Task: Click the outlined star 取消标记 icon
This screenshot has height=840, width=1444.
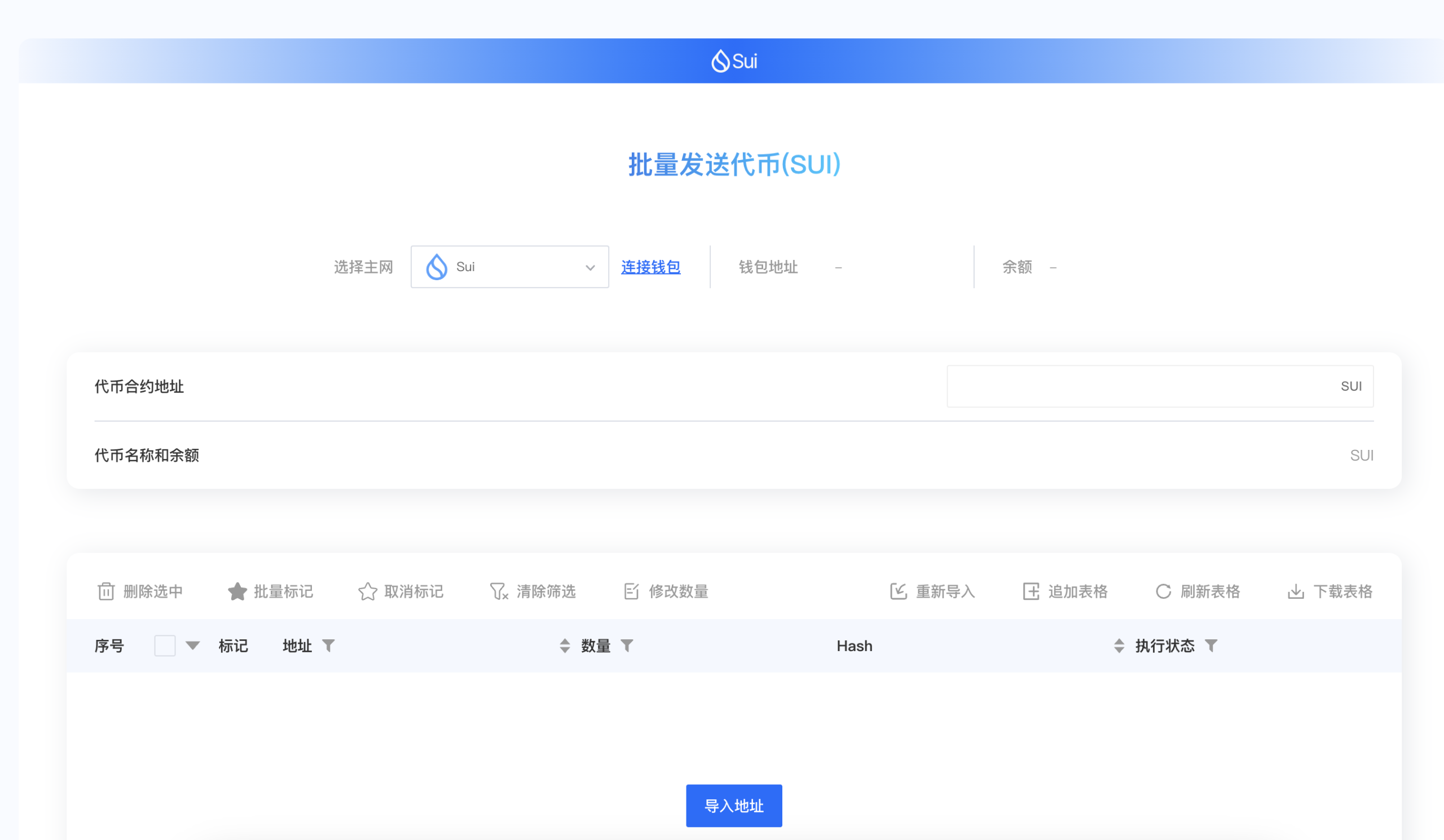Action: click(x=367, y=591)
